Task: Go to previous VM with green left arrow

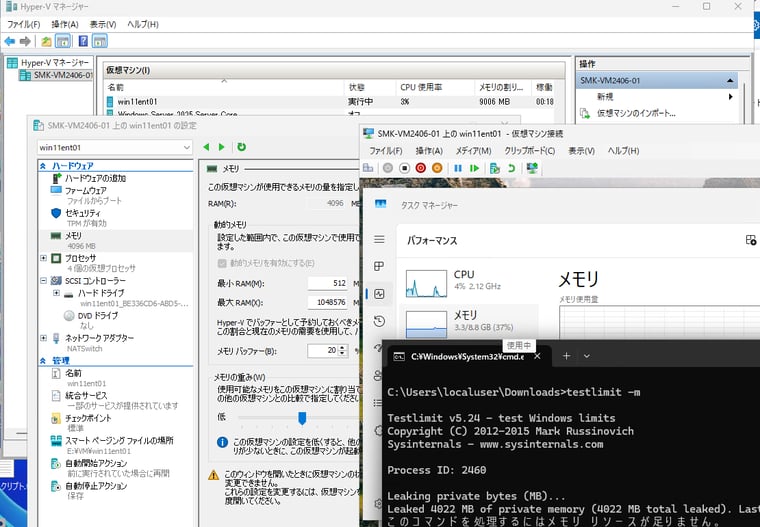Action: (206, 147)
